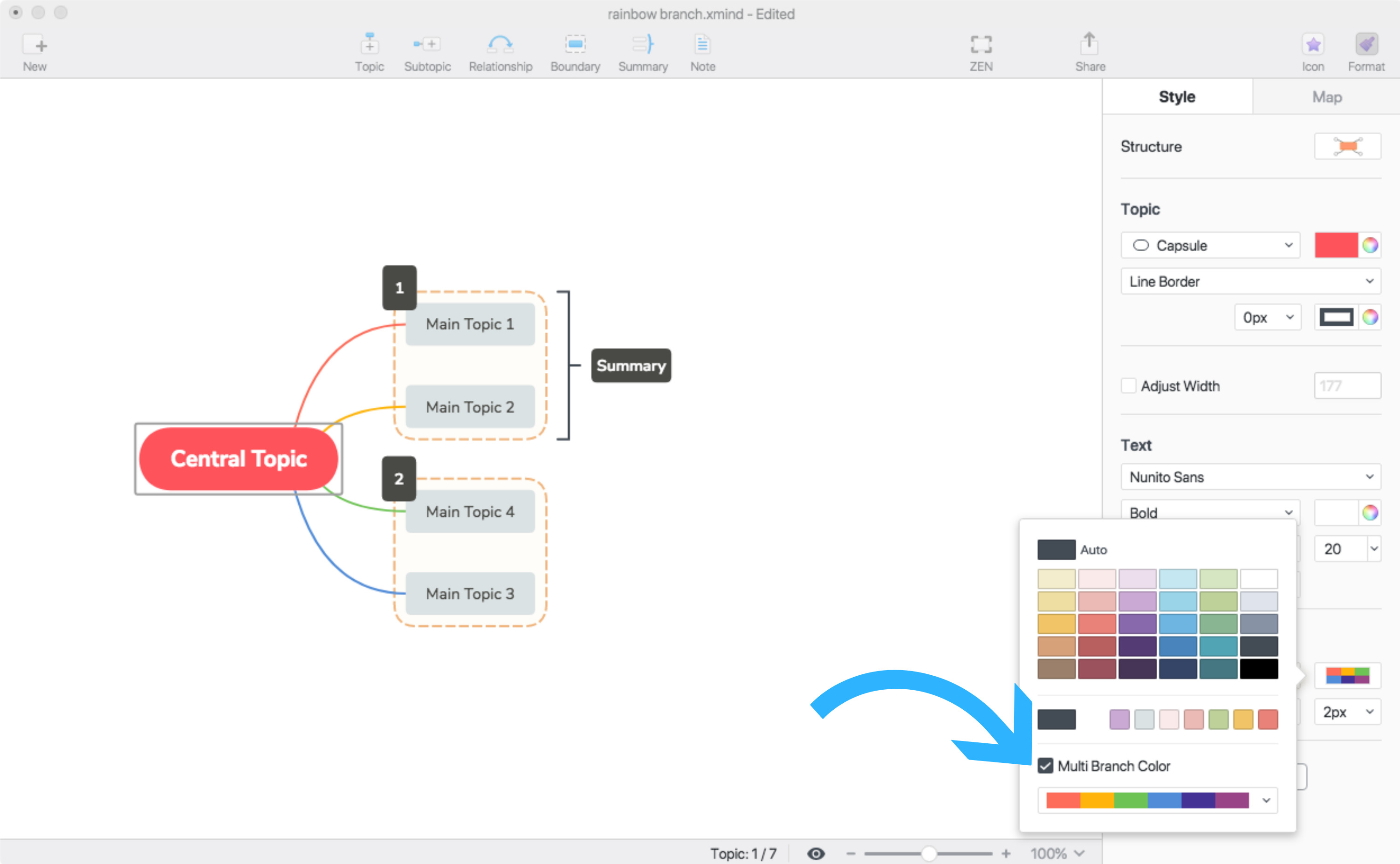Insert a Relationship line
Viewport: 1400px width, 864px height.
tap(501, 52)
